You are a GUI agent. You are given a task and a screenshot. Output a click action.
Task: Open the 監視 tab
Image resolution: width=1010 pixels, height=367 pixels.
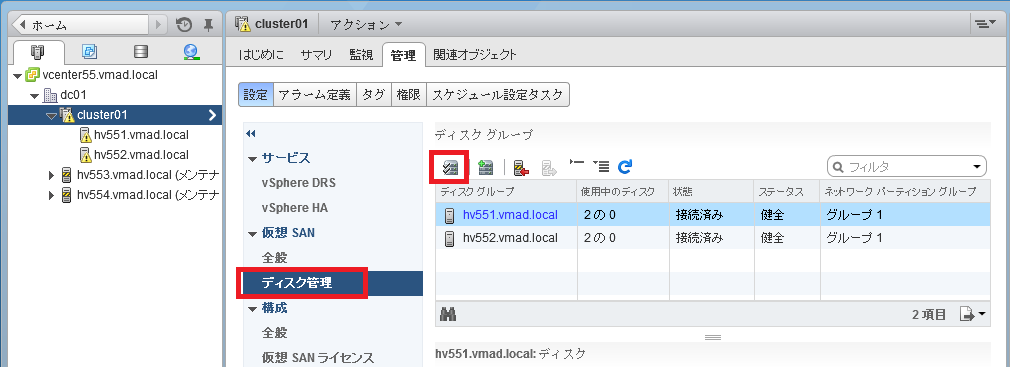[361, 55]
